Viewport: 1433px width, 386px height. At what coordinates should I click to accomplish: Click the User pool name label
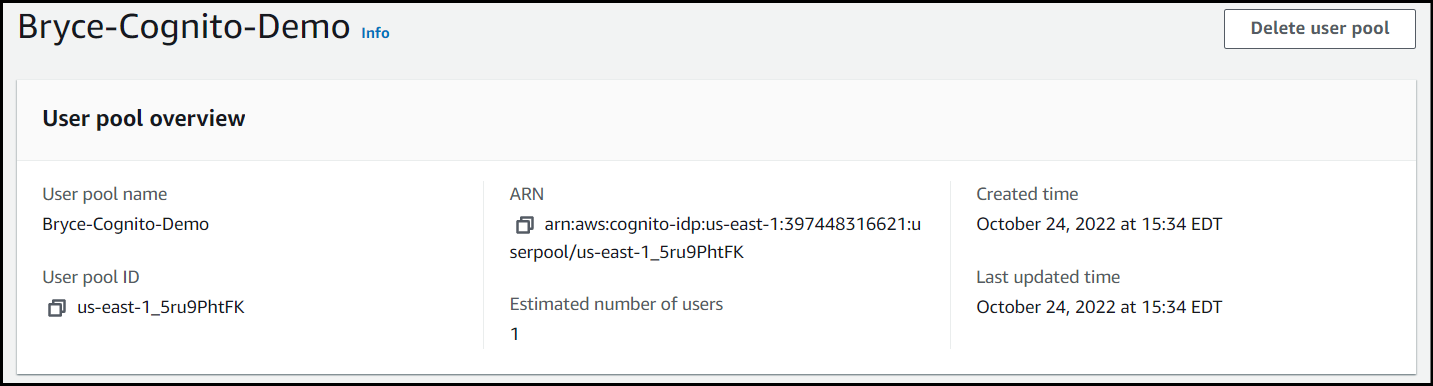(x=105, y=194)
